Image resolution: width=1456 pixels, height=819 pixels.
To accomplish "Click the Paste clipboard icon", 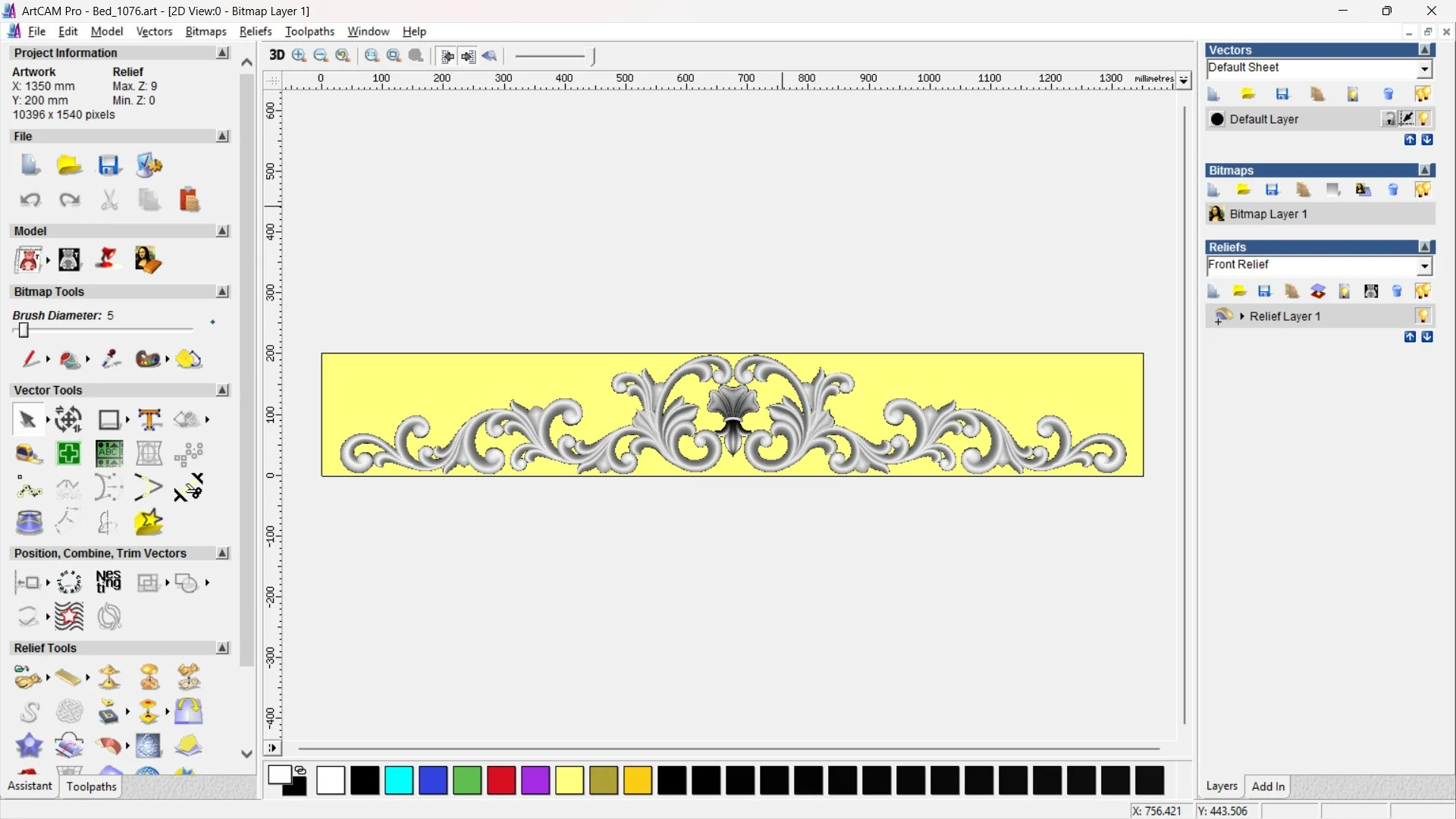I will (x=189, y=200).
